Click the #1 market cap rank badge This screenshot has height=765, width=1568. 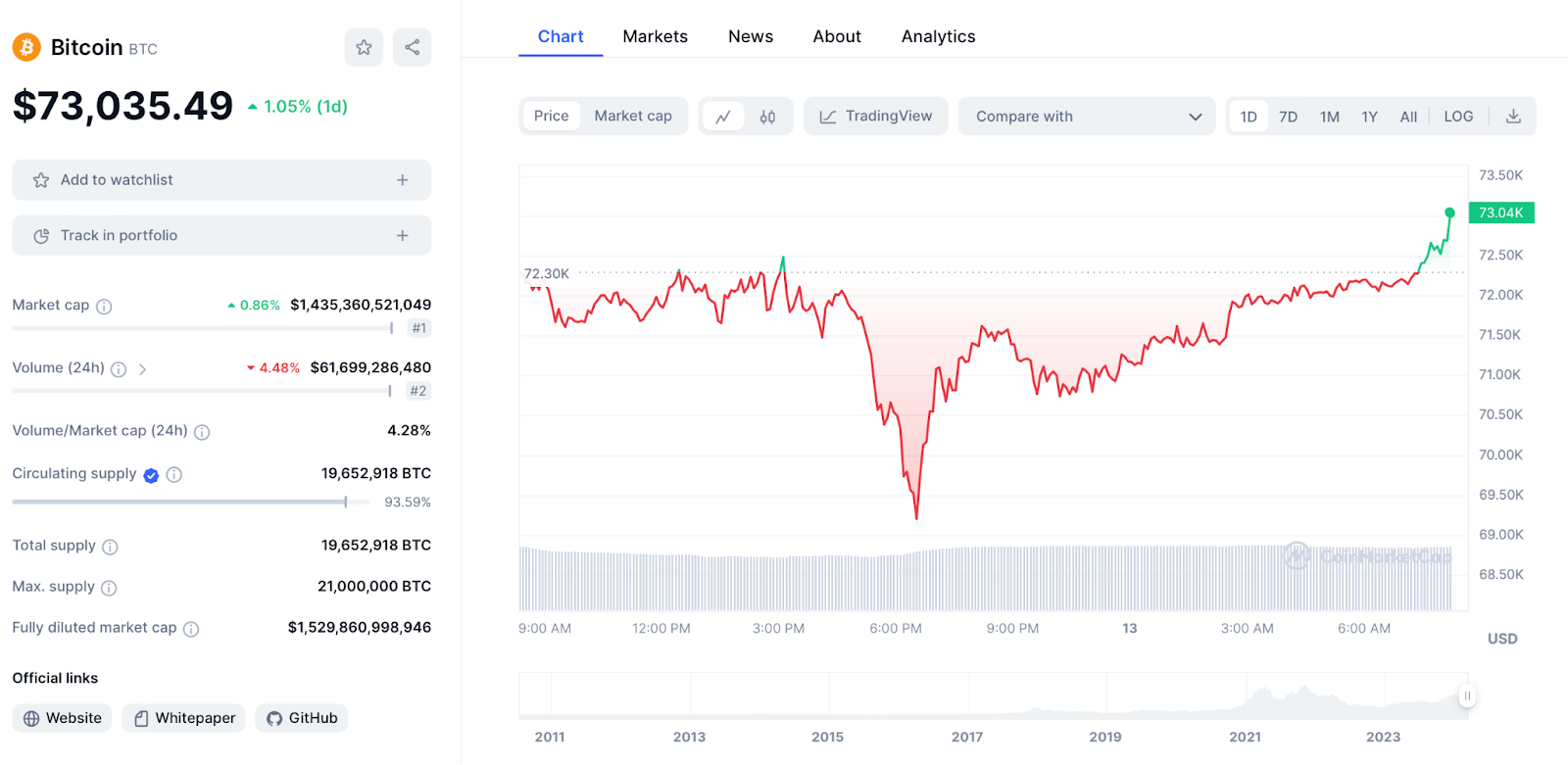click(x=419, y=329)
